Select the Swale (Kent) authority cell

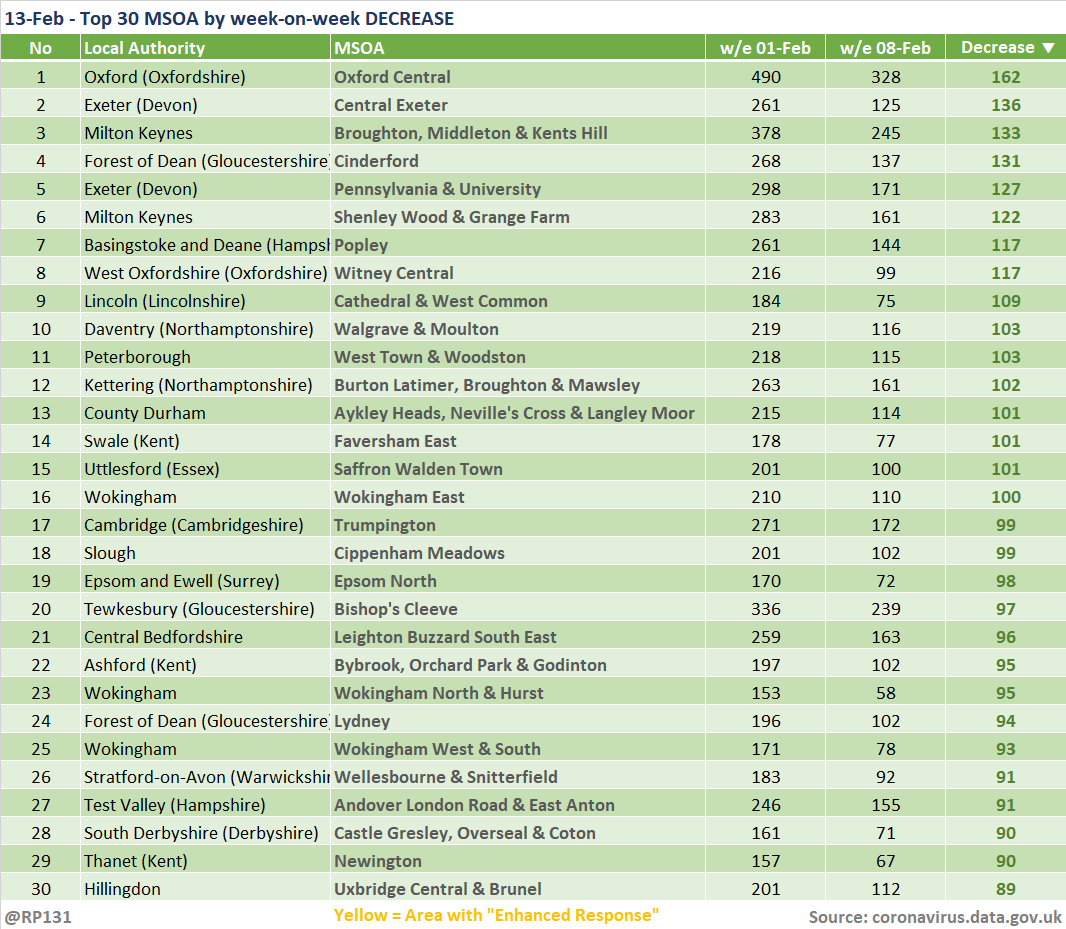pos(205,441)
